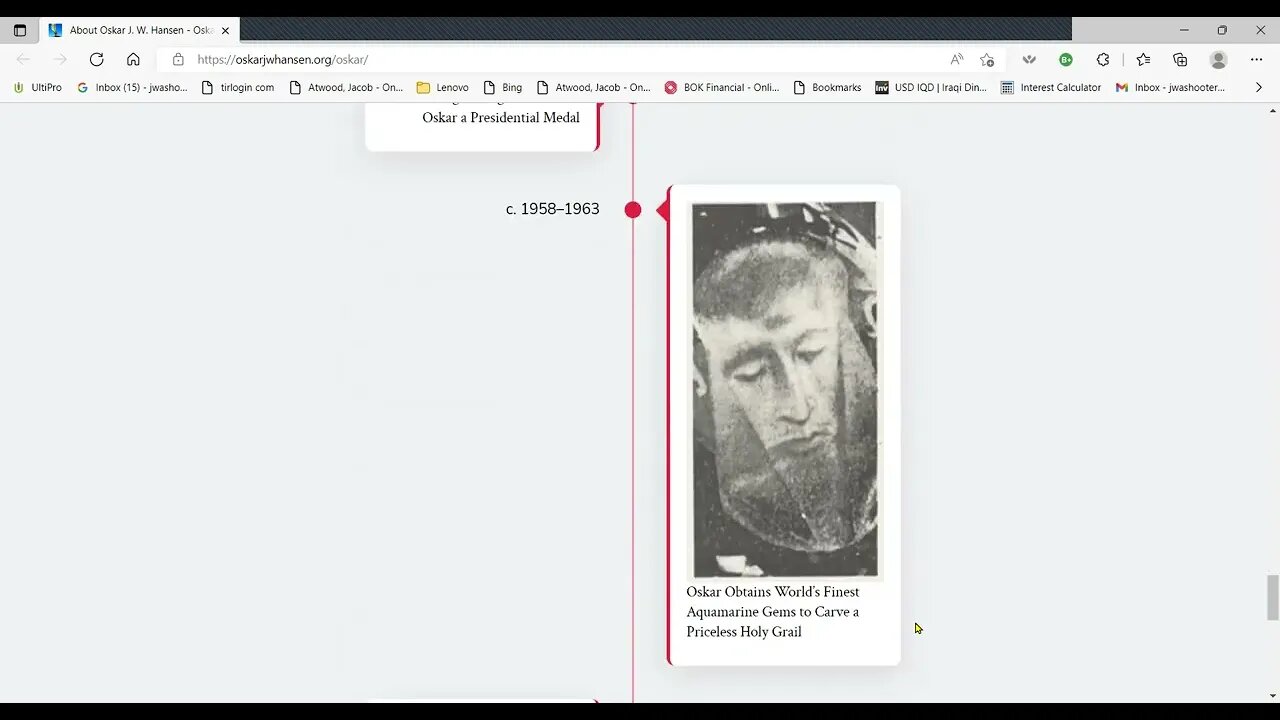The width and height of the screenshot is (1280, 720).
Task: Open the tirlogin com bookmark
Action: click(238, 87)
